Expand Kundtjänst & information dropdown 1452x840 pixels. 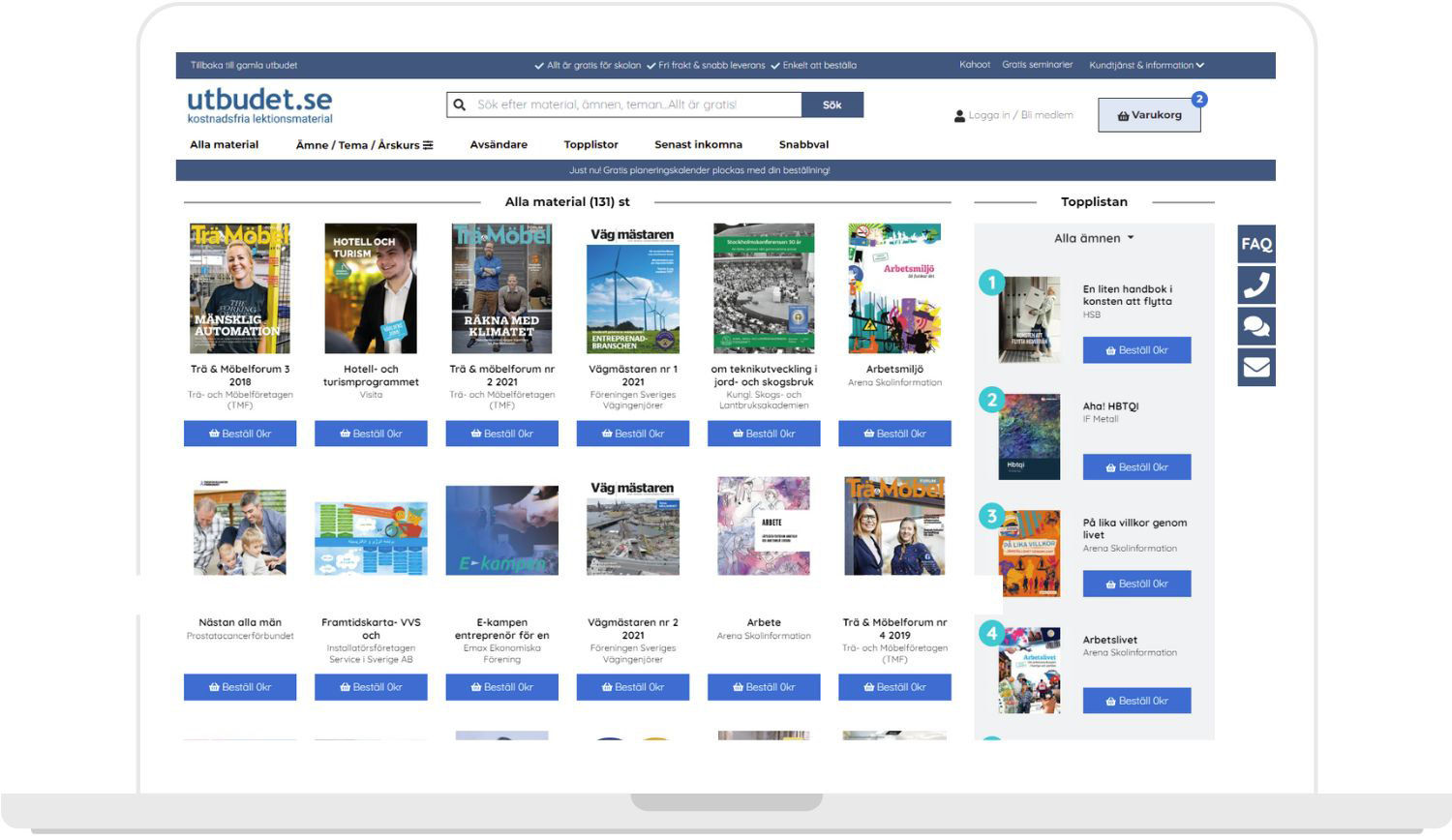coord(1146,66)
